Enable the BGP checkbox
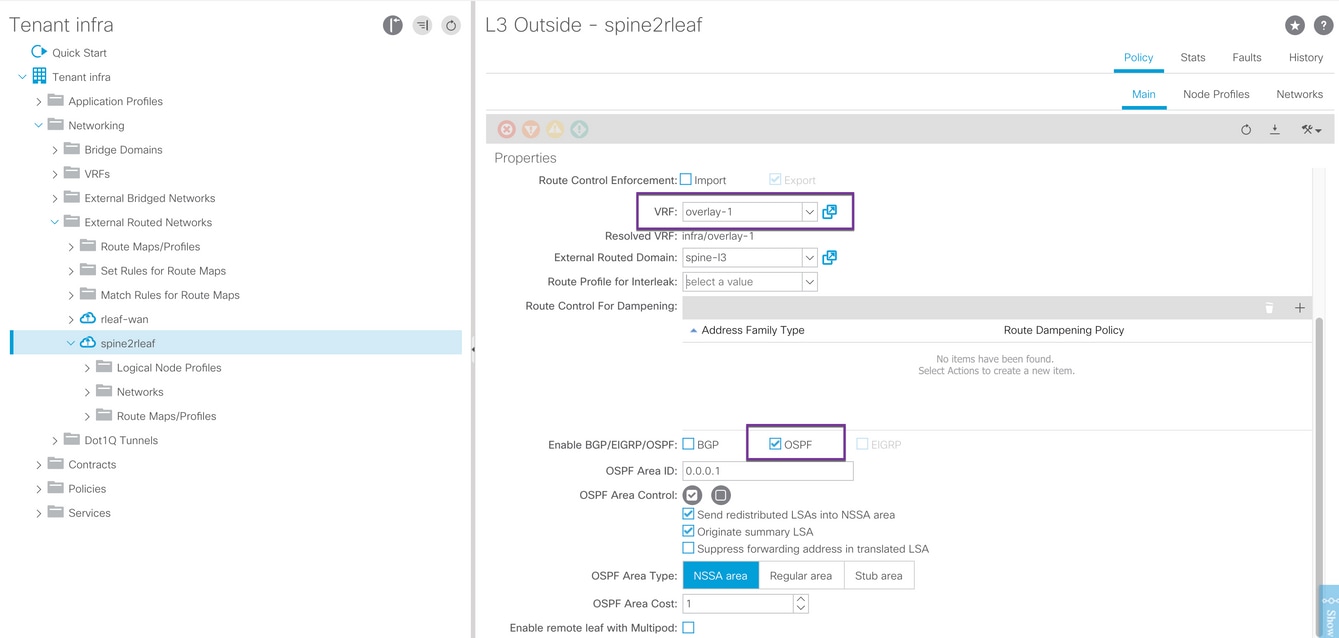Viewport: 1339px width, 638px height. 687,444
